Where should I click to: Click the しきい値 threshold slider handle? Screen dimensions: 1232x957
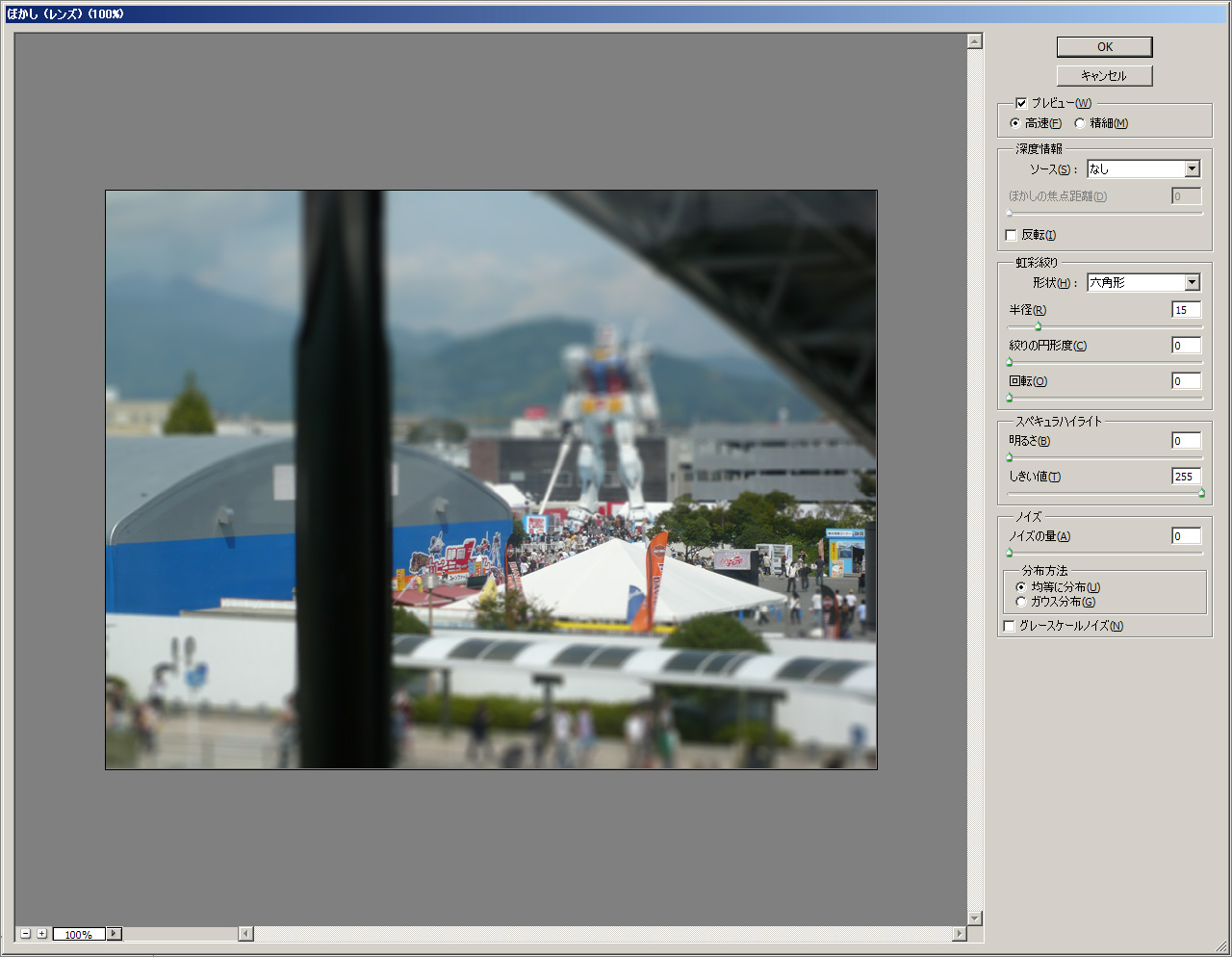click(1201, 494)
